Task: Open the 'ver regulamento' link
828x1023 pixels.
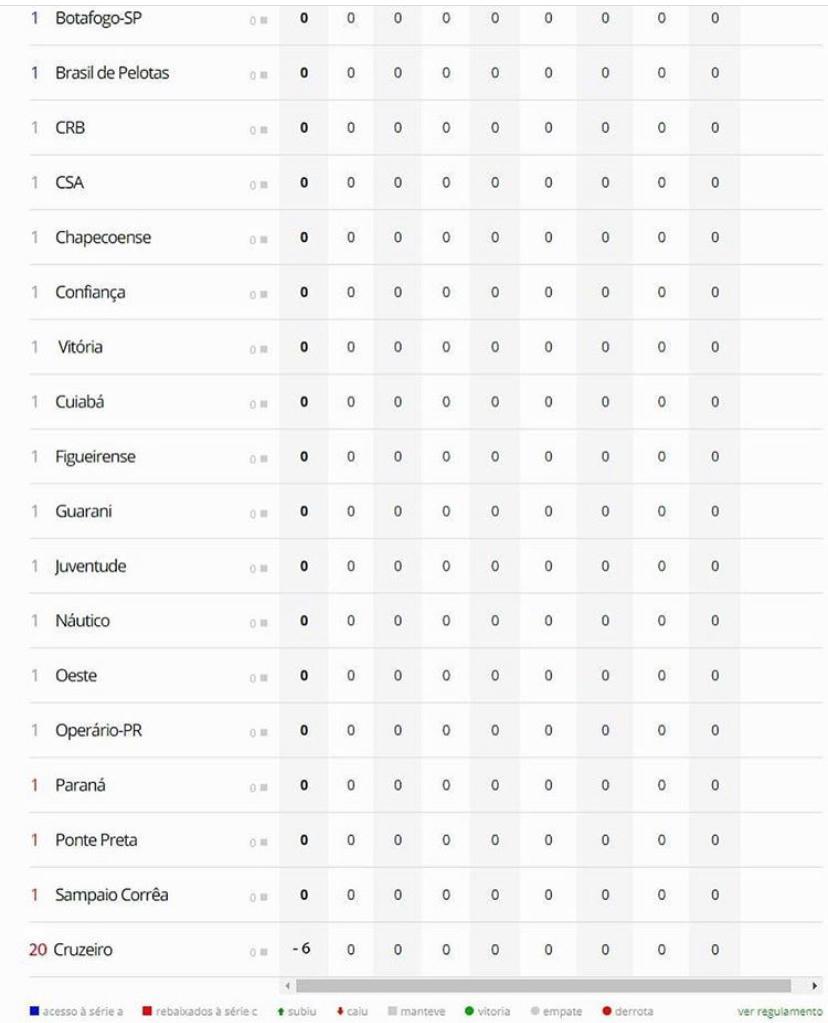Action: [x=780, y=1011]
